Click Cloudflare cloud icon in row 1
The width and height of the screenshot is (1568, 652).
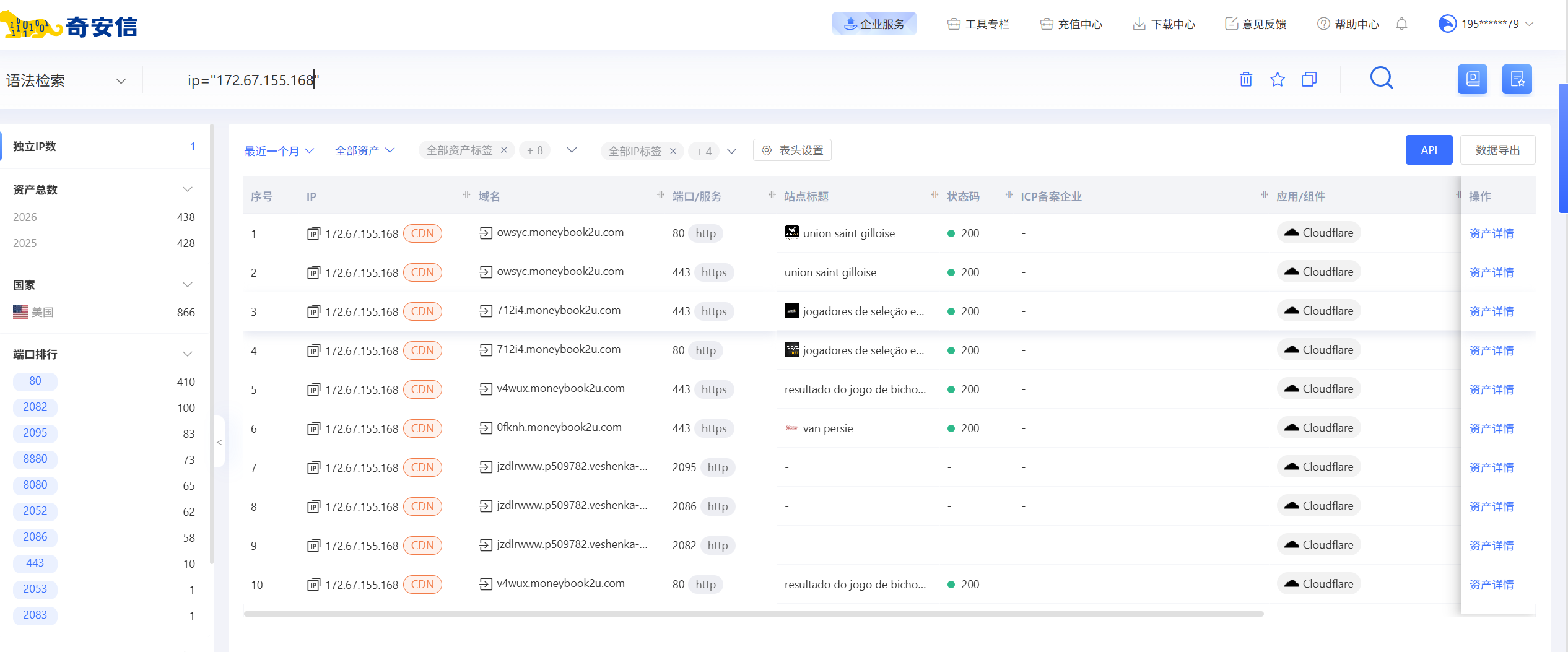pos(1291,233)
